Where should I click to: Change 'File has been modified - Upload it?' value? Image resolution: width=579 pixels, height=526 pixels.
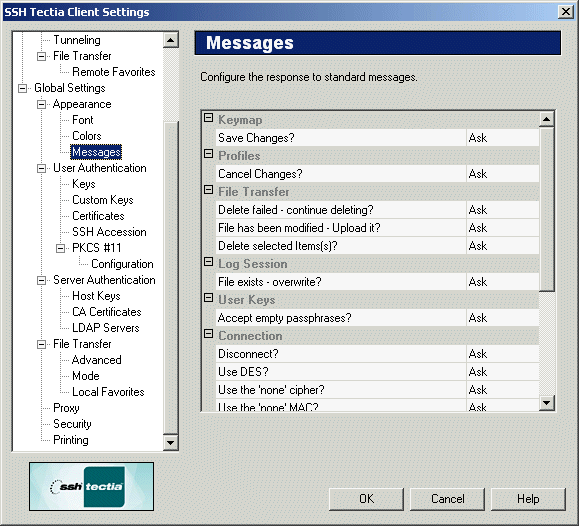[503, 228]
